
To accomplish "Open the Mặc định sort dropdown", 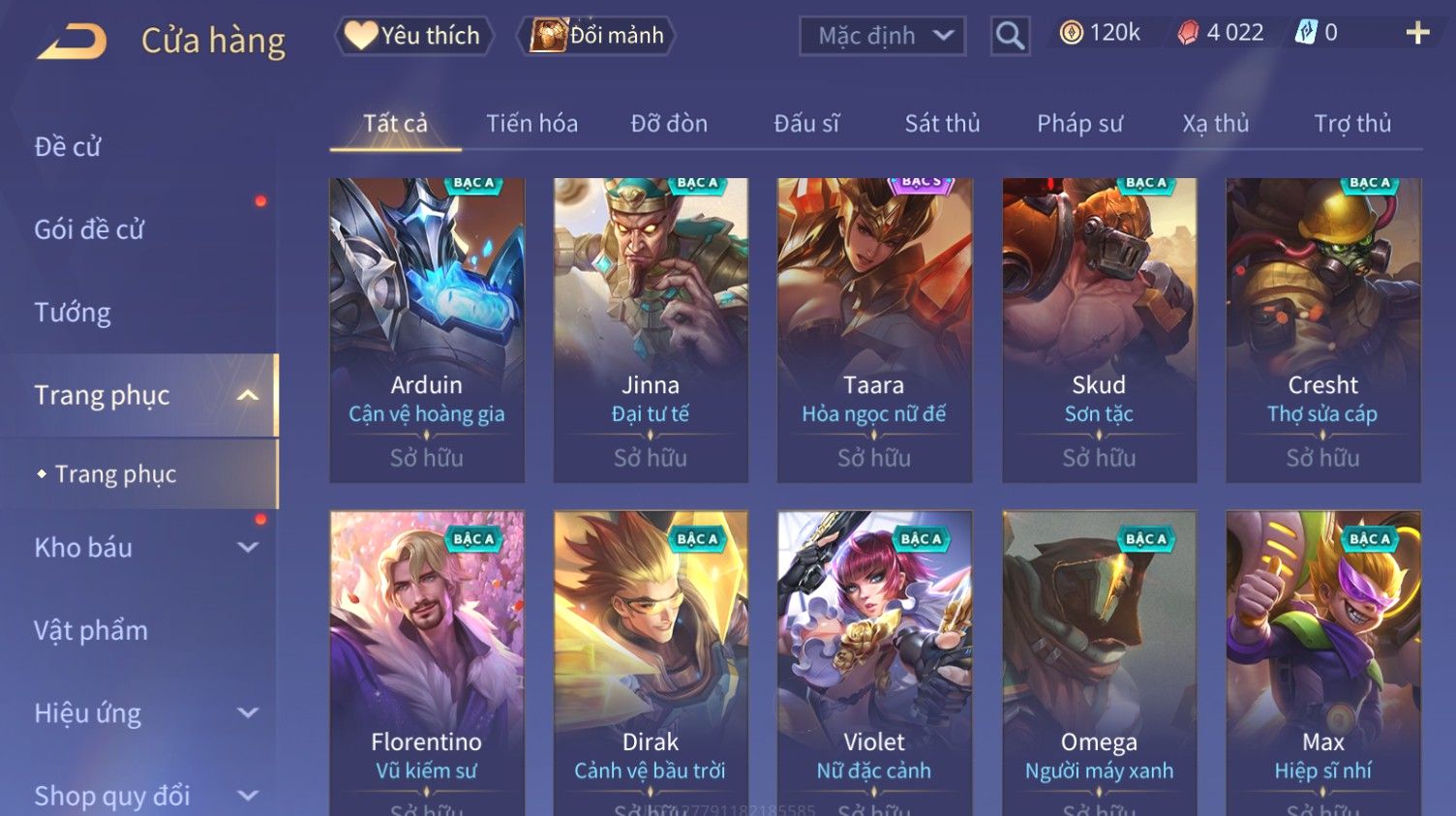I will click(x=882, y=37).
